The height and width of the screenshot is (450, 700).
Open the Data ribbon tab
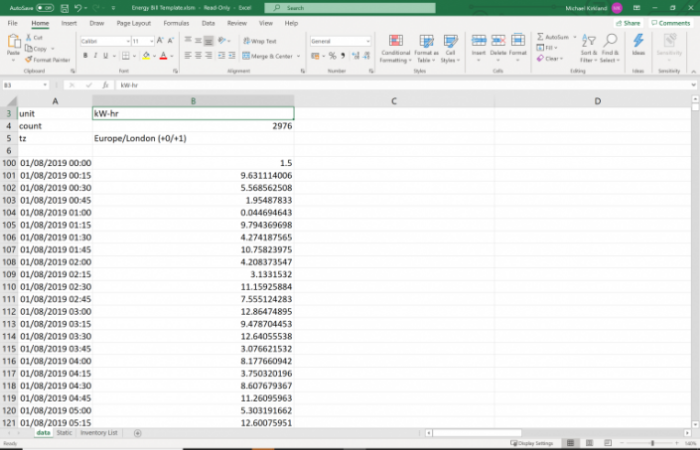(x=208, y=23)
